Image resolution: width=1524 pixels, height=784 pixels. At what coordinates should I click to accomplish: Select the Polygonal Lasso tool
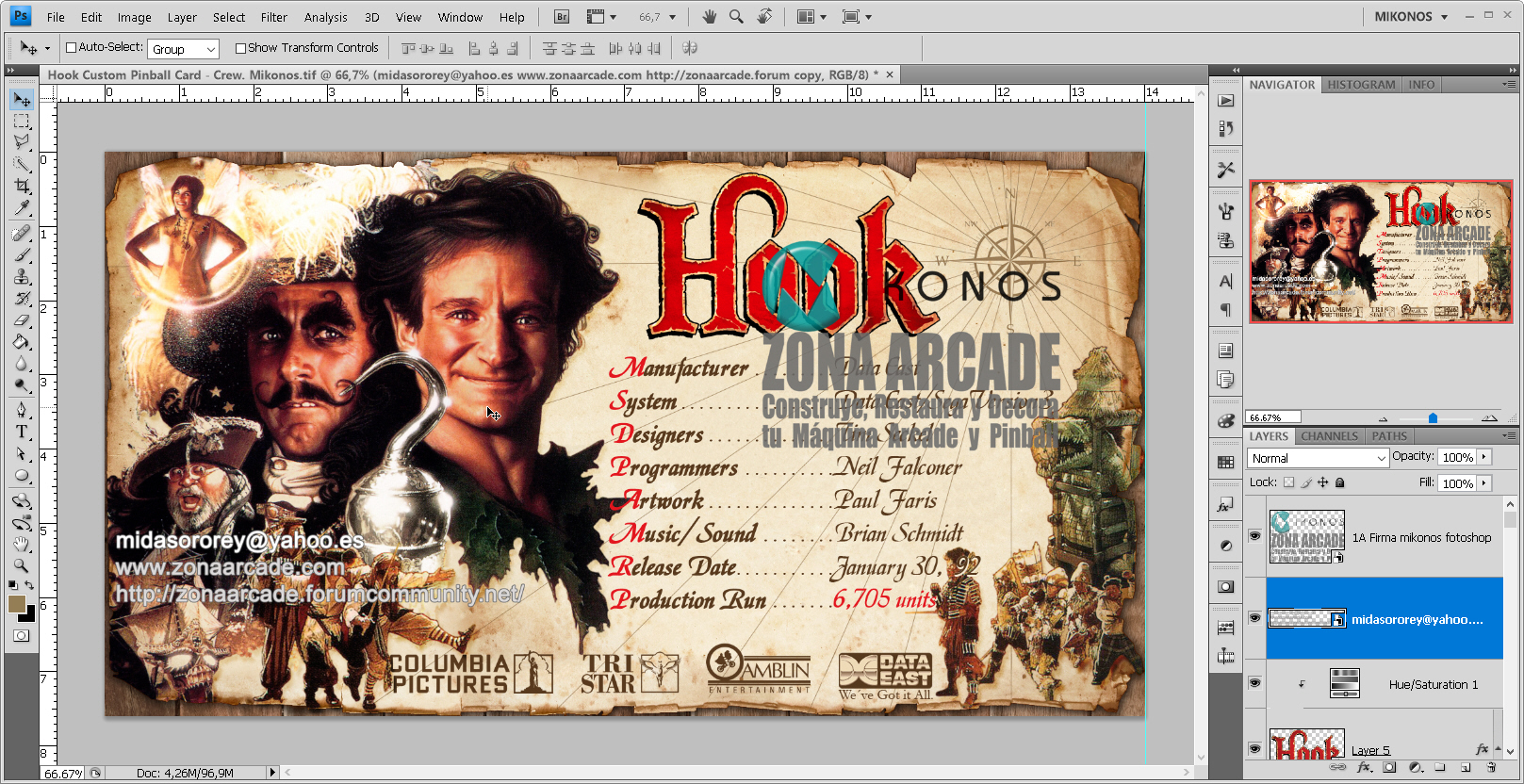(x=22, y=142)
